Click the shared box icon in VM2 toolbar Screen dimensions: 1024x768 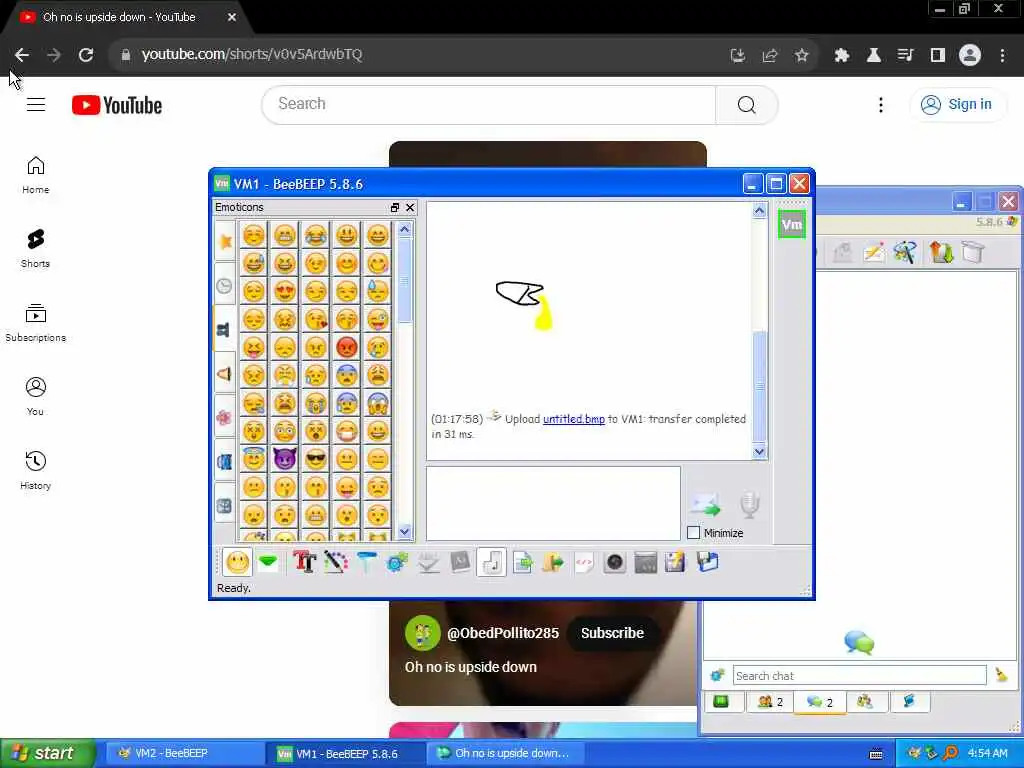[972, 252]
